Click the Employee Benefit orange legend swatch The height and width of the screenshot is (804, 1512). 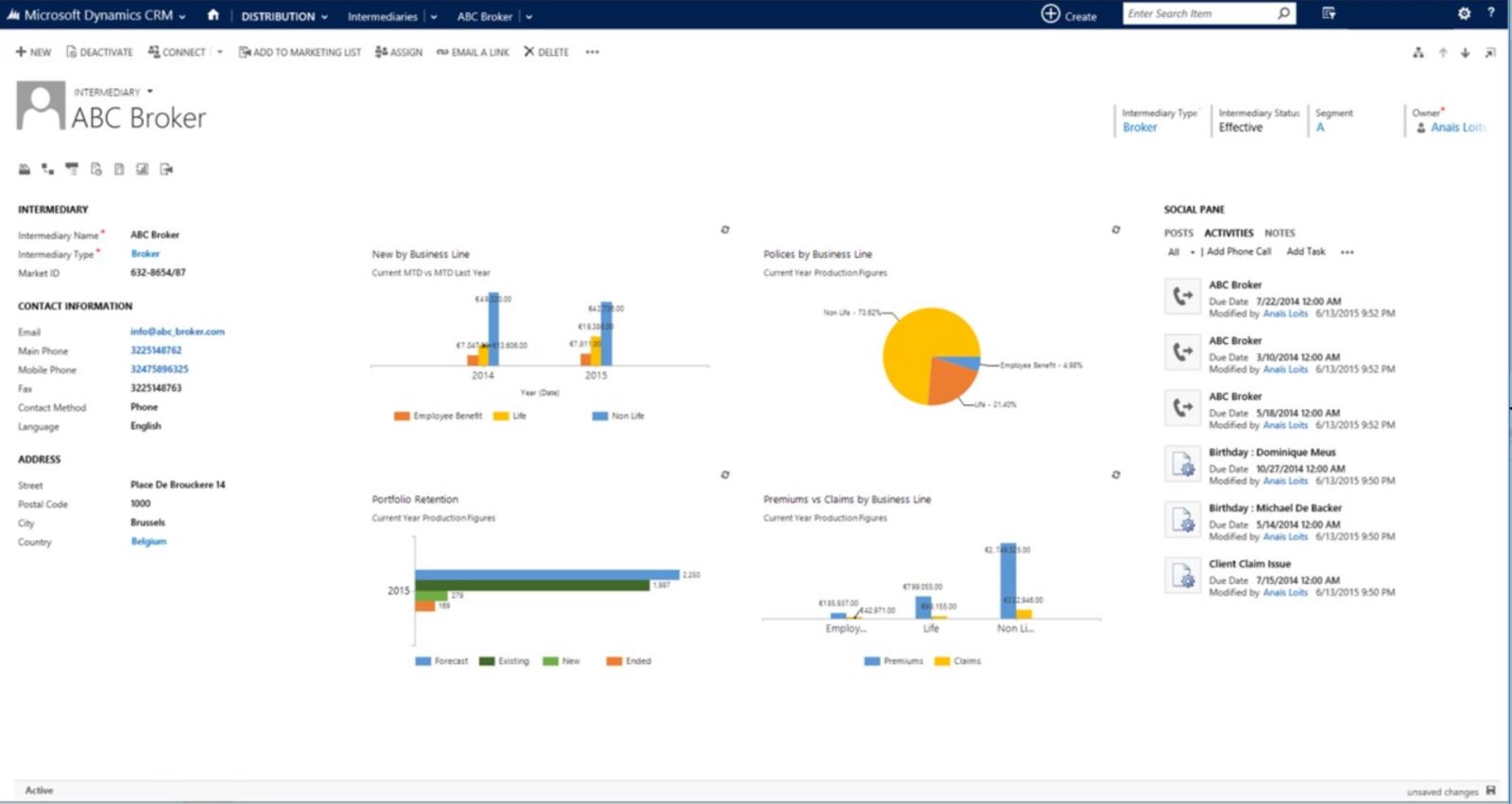point(402,416)
